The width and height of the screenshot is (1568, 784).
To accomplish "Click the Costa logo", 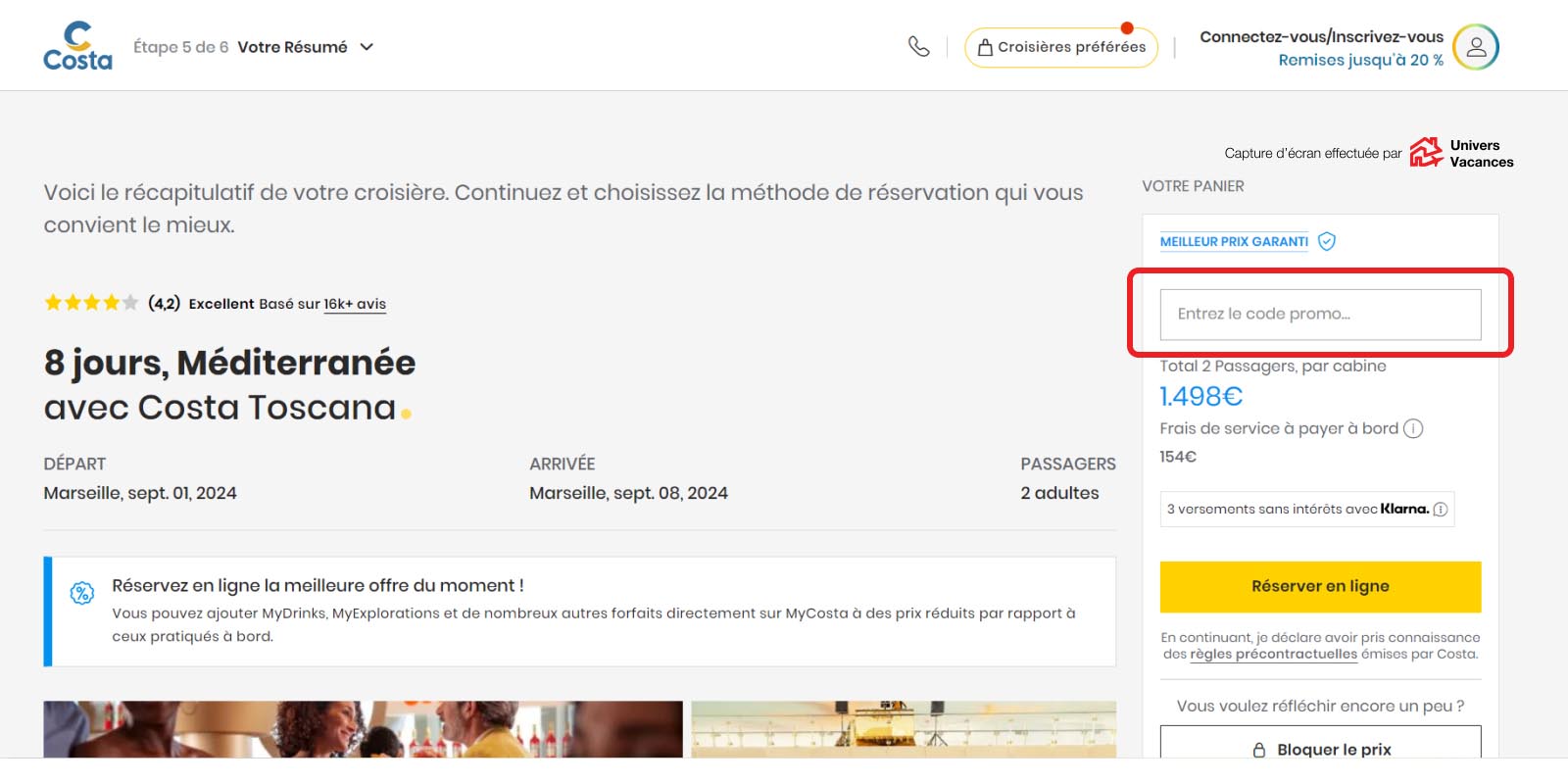I will pos(77,46).
